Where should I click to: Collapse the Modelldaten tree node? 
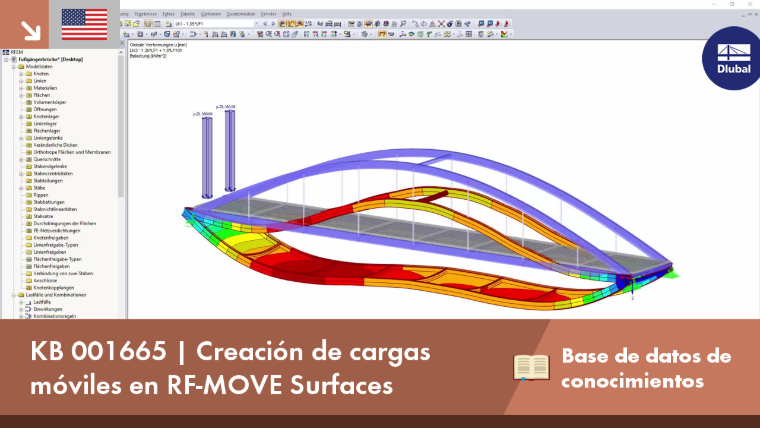coord(14,66)
